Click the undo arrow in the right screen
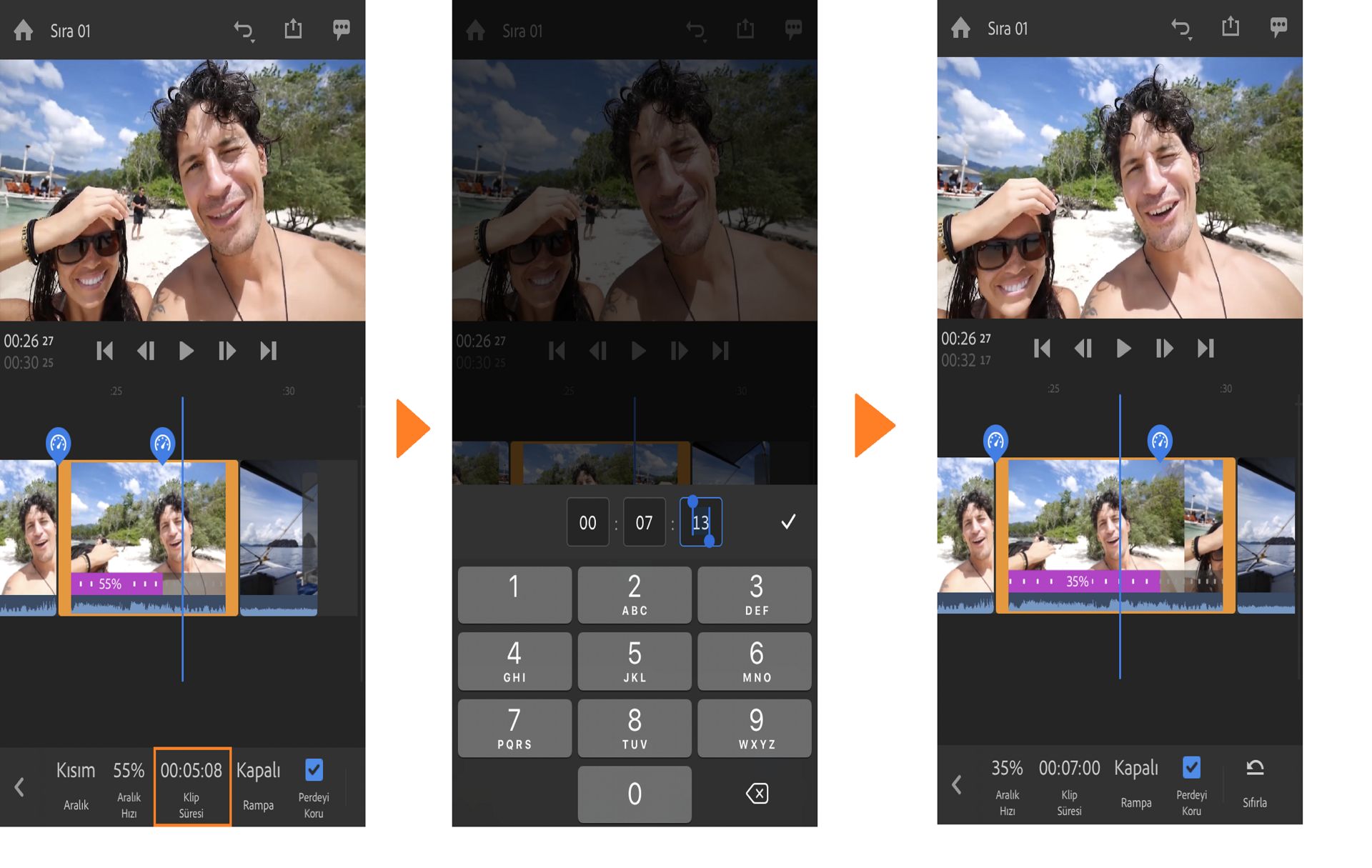1372x868 pixels. [1180, 29]
